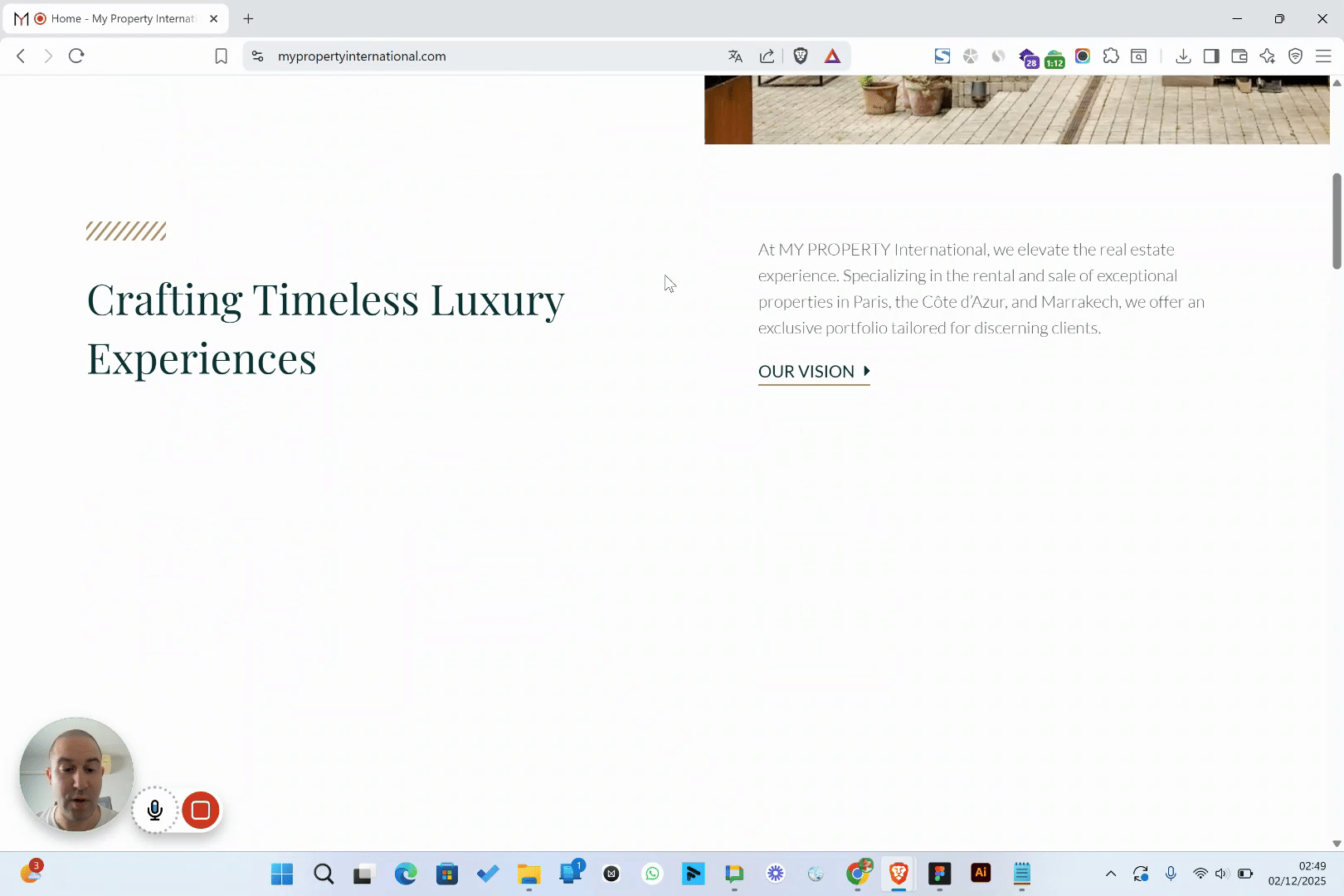Open the Downloads icon in the toolbar
This screenshot has width=1344, height=896.
point(1183,56)
